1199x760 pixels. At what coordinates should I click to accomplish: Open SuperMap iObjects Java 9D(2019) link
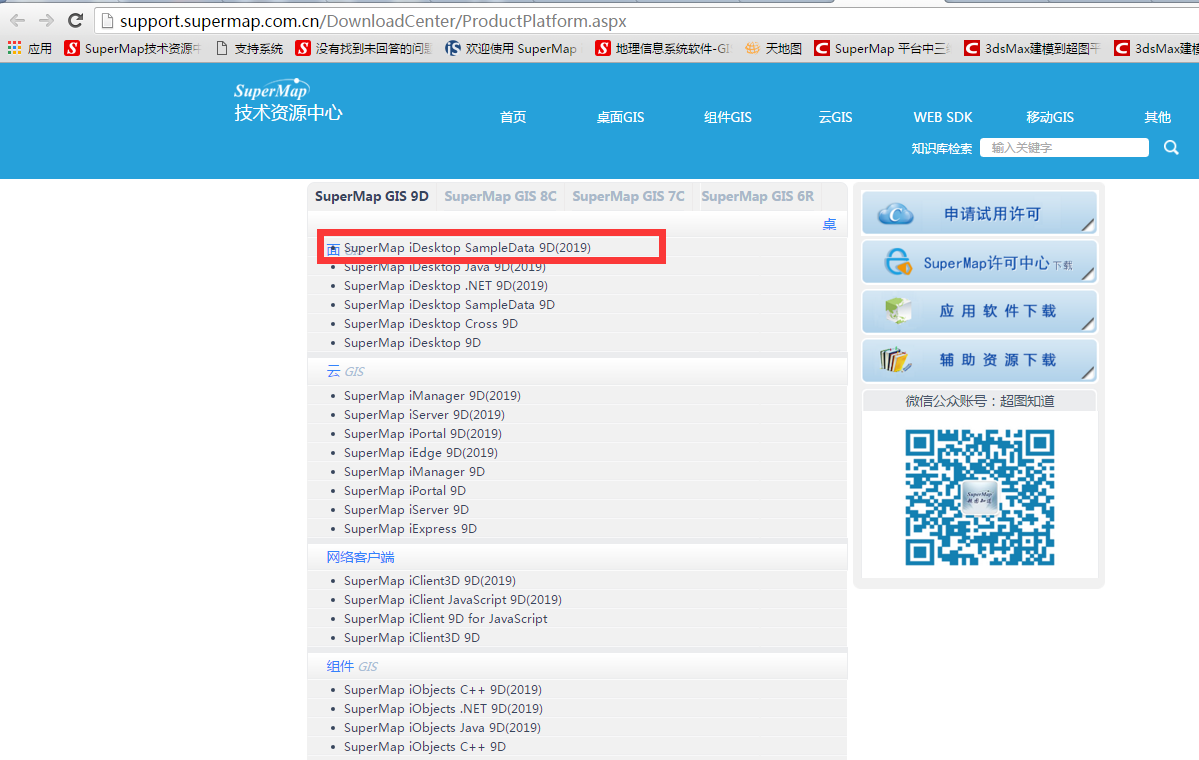tap(442, 728)
